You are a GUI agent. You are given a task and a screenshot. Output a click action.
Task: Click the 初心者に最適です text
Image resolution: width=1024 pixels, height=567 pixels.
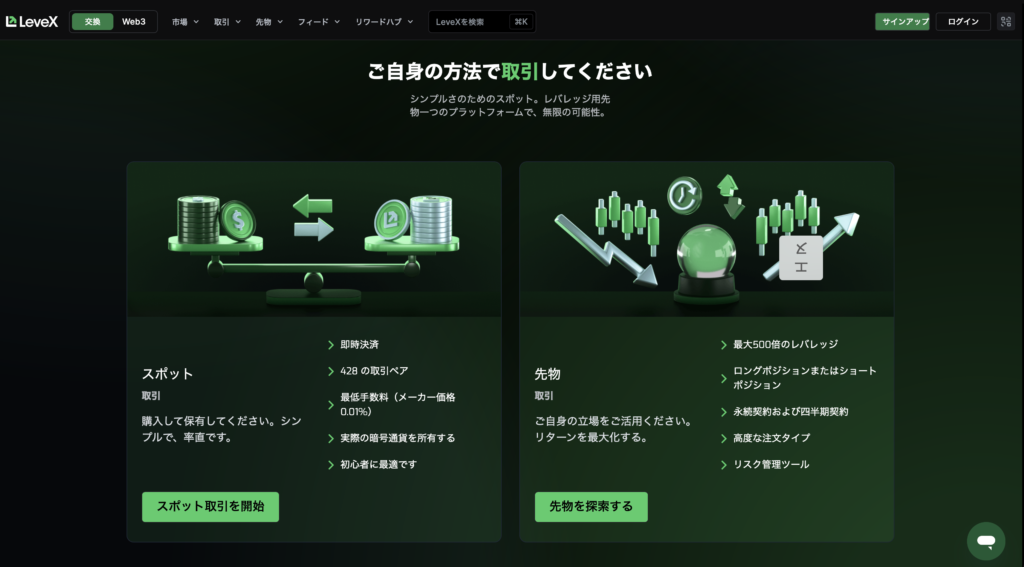(378, 465)
